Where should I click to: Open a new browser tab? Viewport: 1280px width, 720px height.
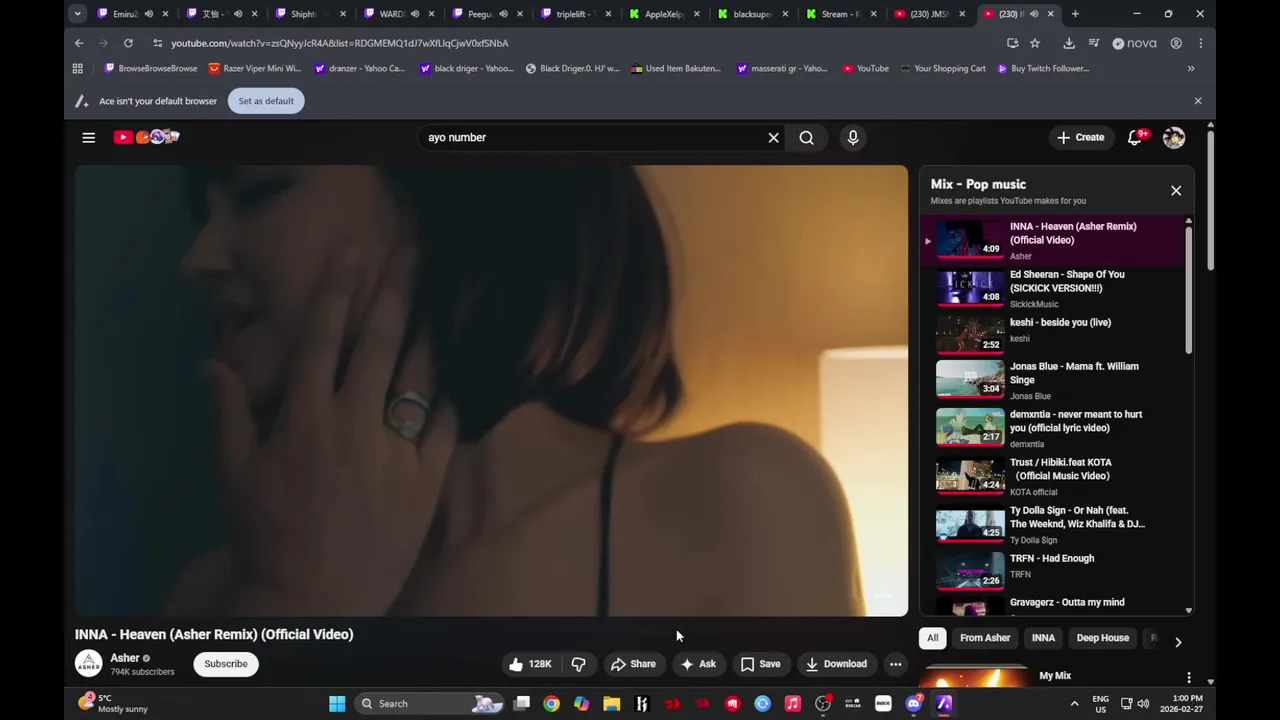tap(1075, 14)
